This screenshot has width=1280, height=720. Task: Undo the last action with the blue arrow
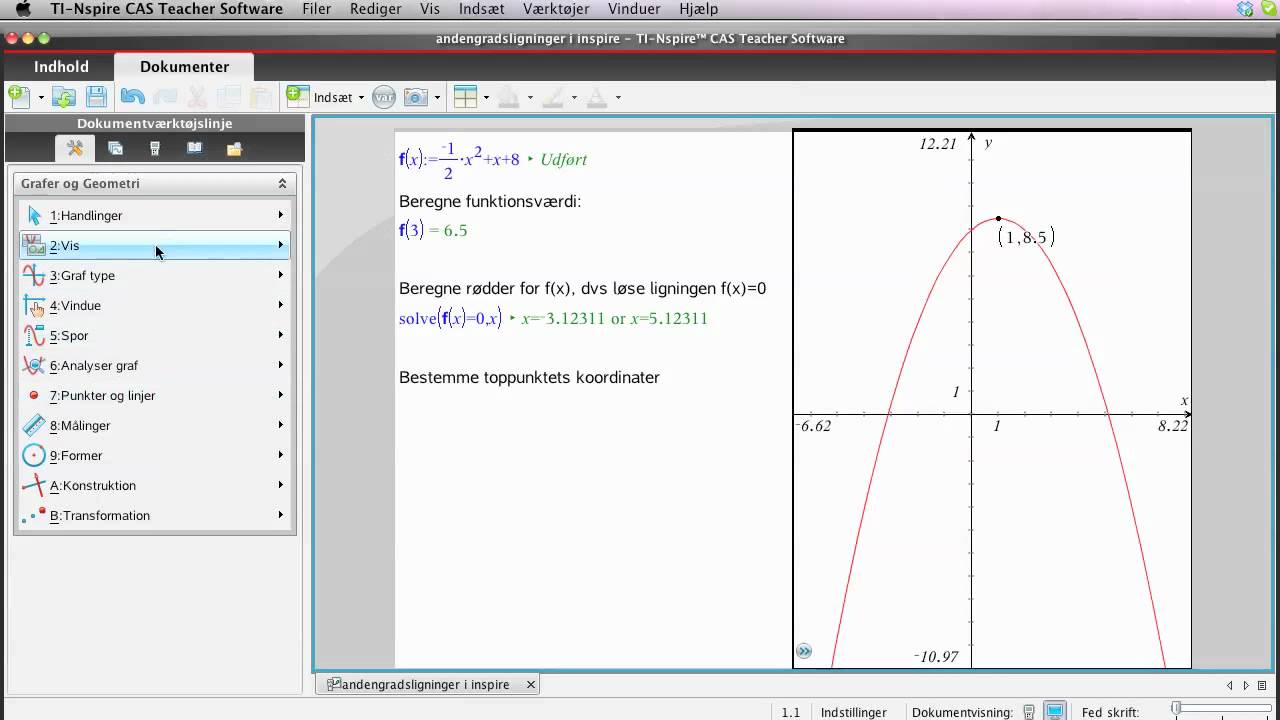click(x=132, y=97)
